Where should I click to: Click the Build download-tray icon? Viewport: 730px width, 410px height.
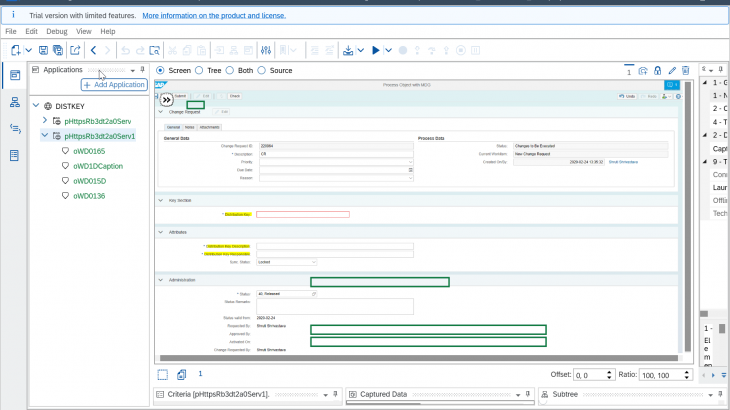click(x=348, y=50)
